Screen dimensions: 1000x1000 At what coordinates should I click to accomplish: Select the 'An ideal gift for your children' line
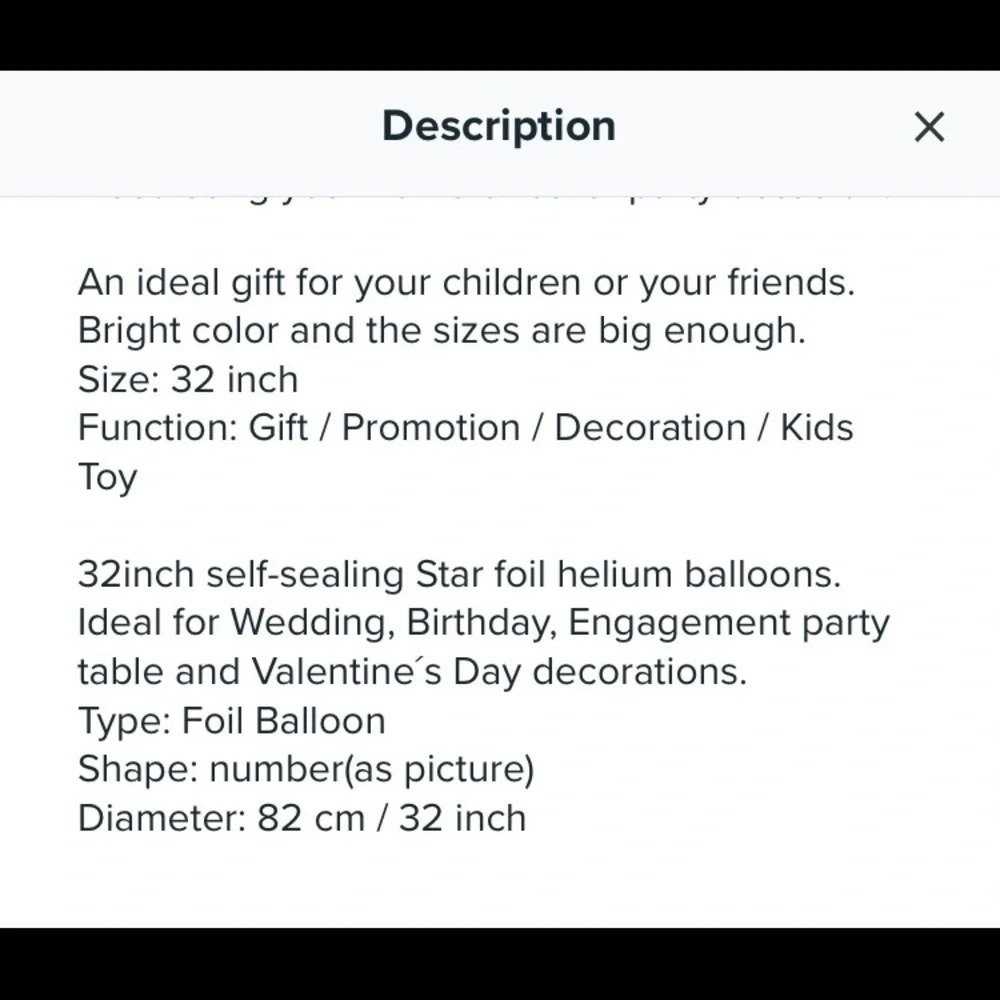point(466,283)
